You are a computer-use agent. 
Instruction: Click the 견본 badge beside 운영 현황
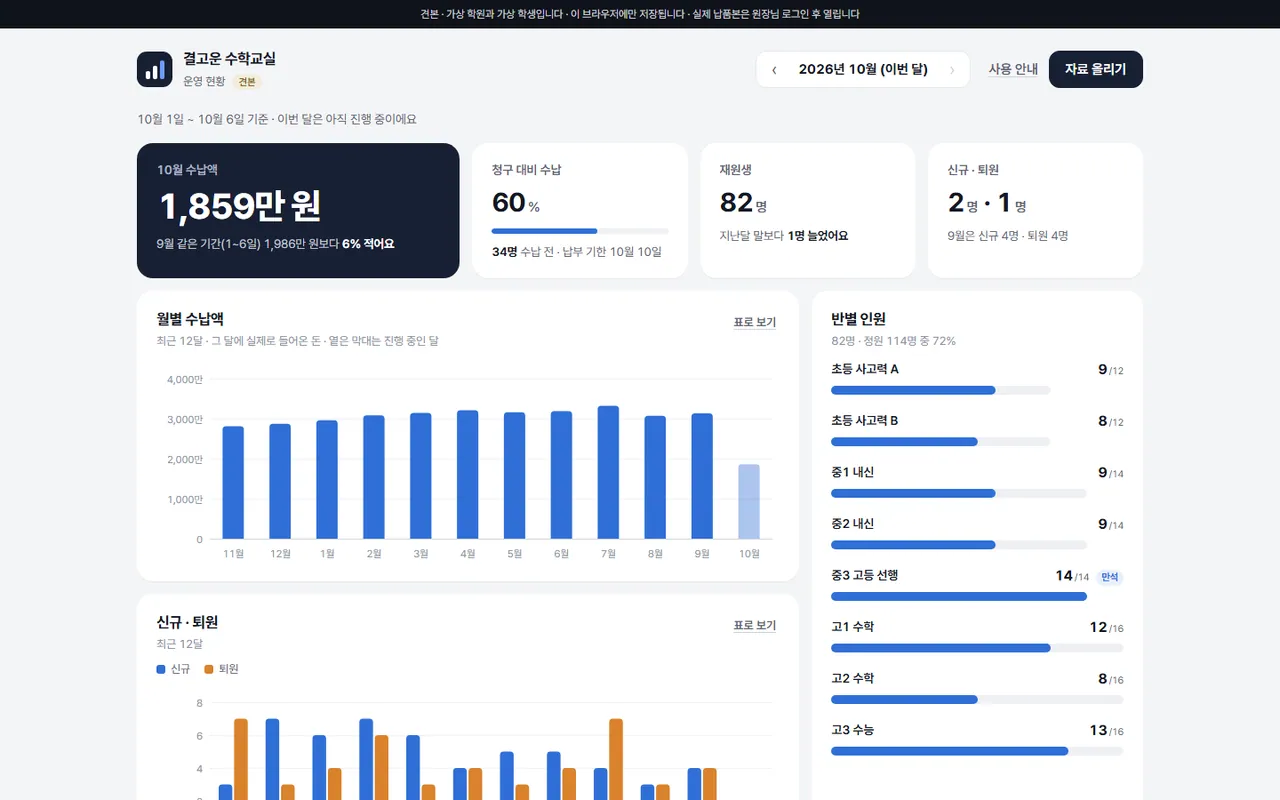(247, 82)
